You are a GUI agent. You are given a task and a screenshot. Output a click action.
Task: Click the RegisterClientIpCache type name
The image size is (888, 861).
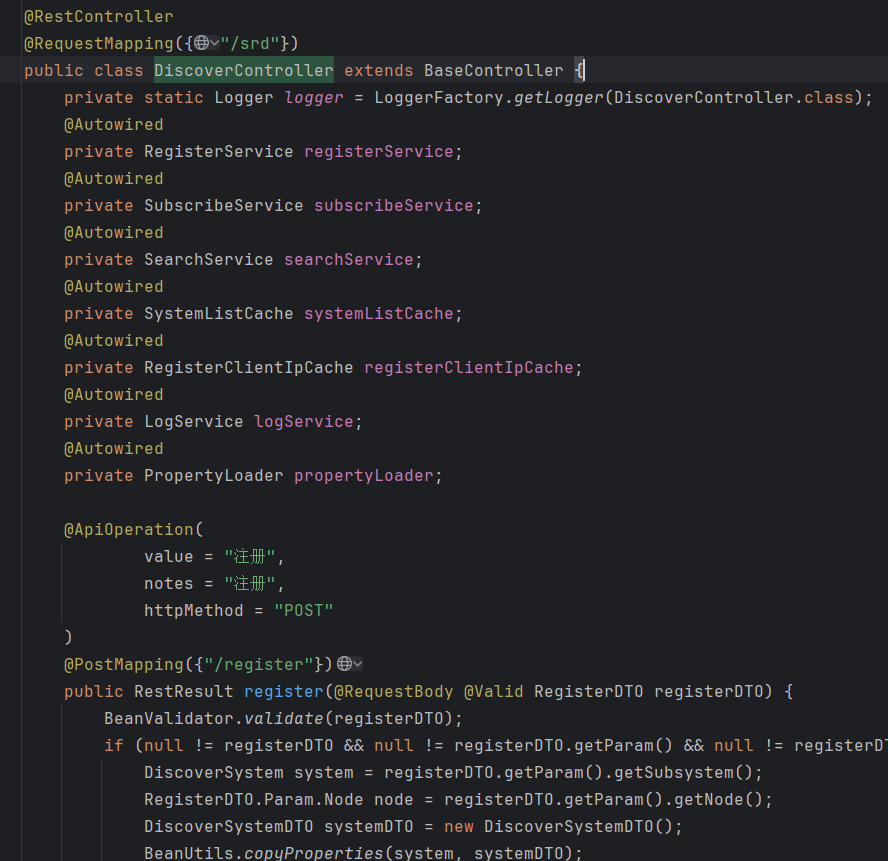point(249,368)
